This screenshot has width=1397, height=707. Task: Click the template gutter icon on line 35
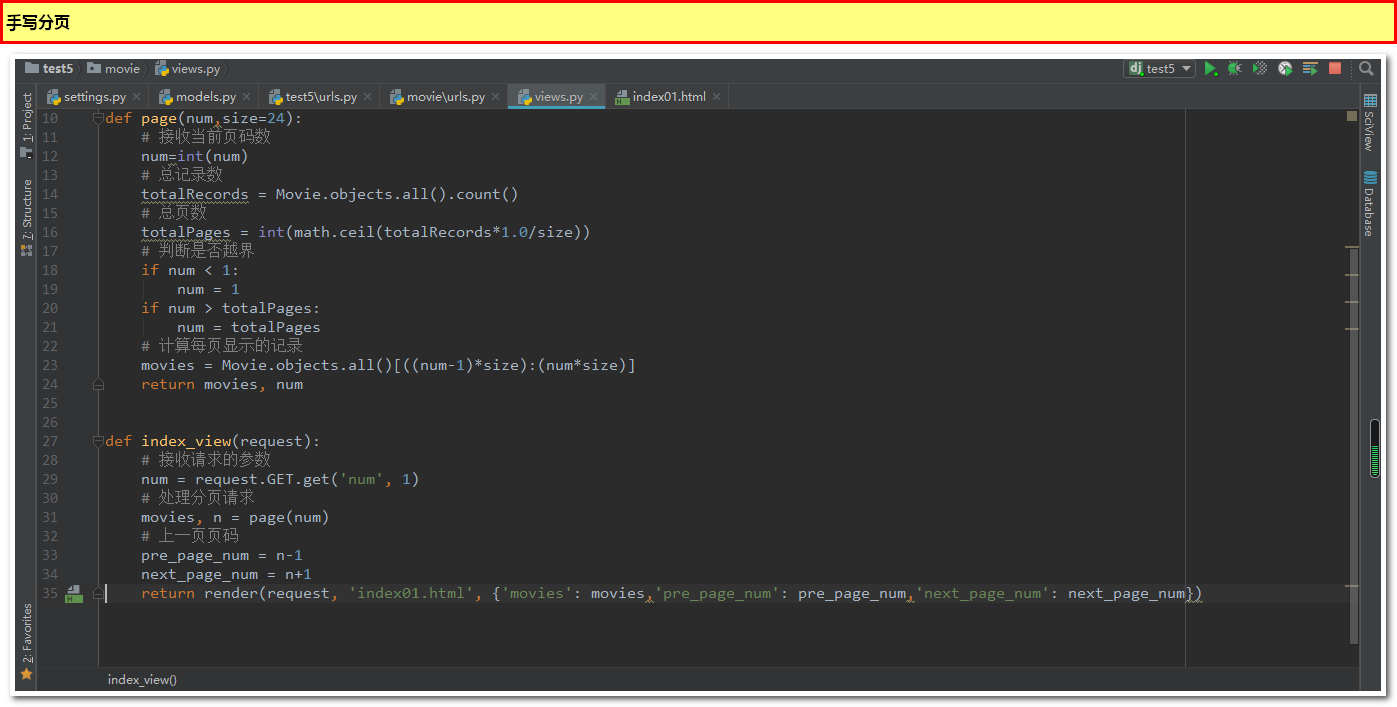(74, 594)
